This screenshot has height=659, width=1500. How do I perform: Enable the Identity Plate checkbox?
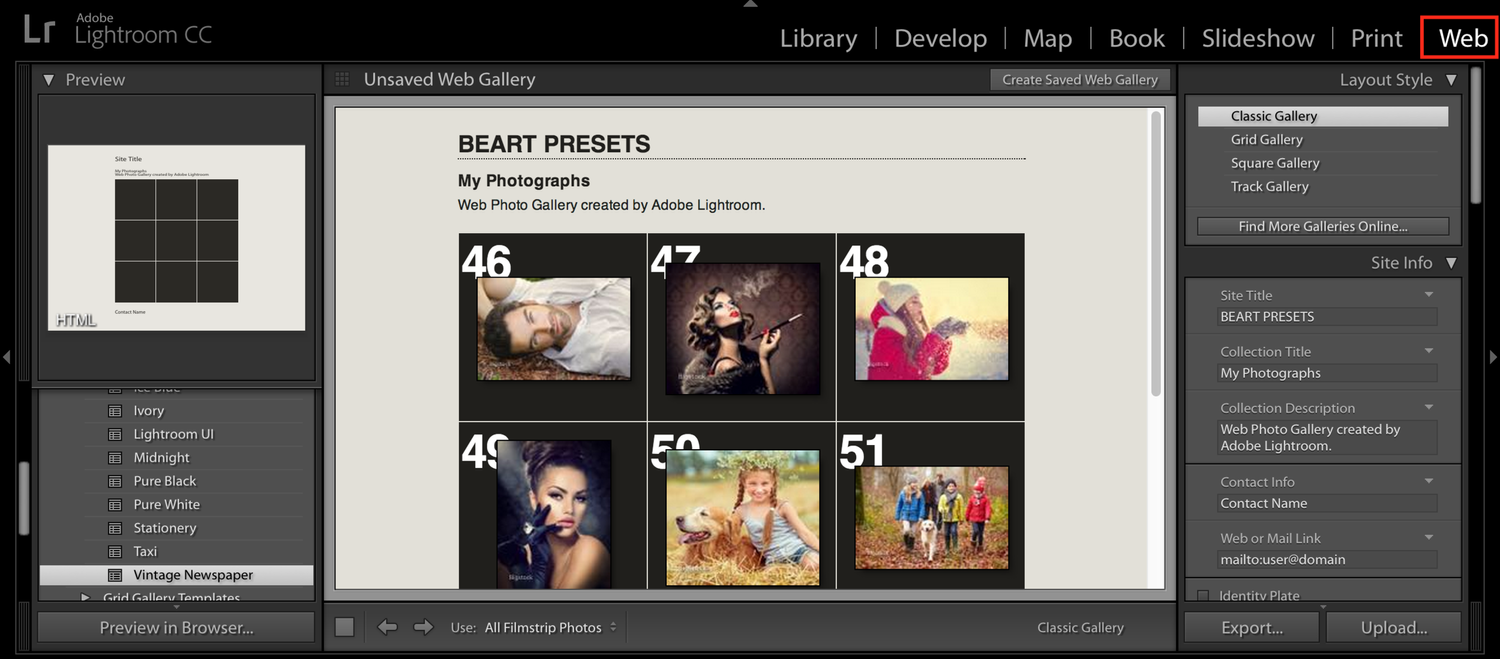pos(1203,594)
